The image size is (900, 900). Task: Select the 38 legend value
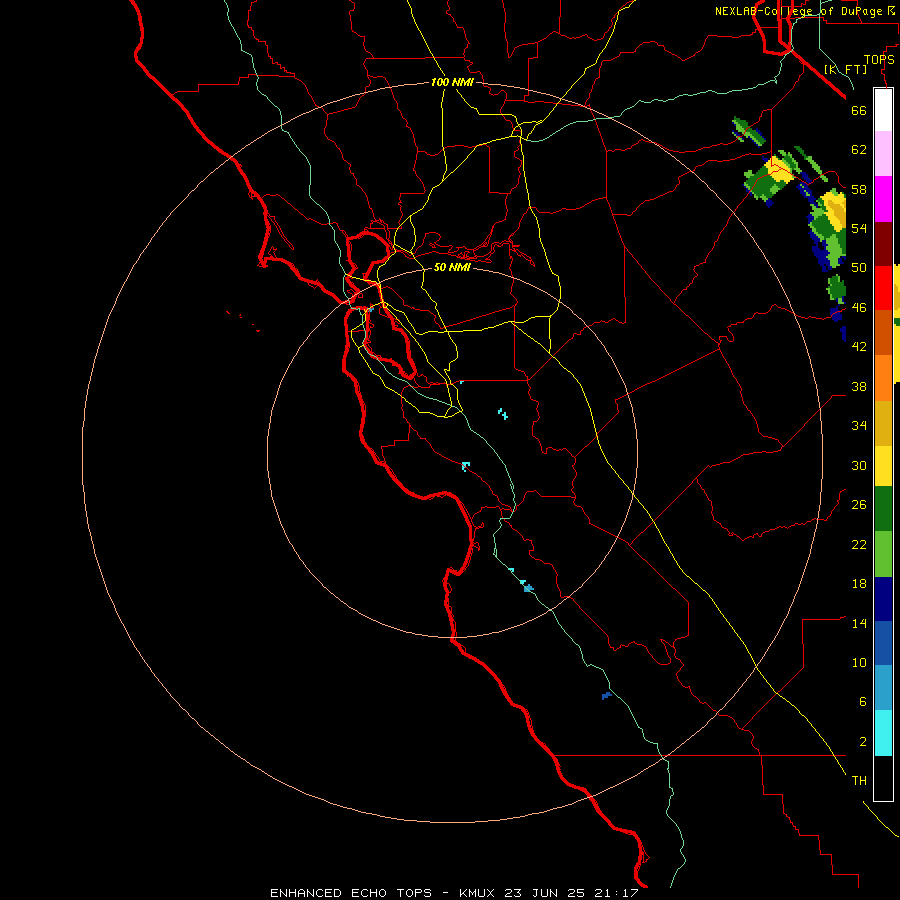(x=859, y=386)
